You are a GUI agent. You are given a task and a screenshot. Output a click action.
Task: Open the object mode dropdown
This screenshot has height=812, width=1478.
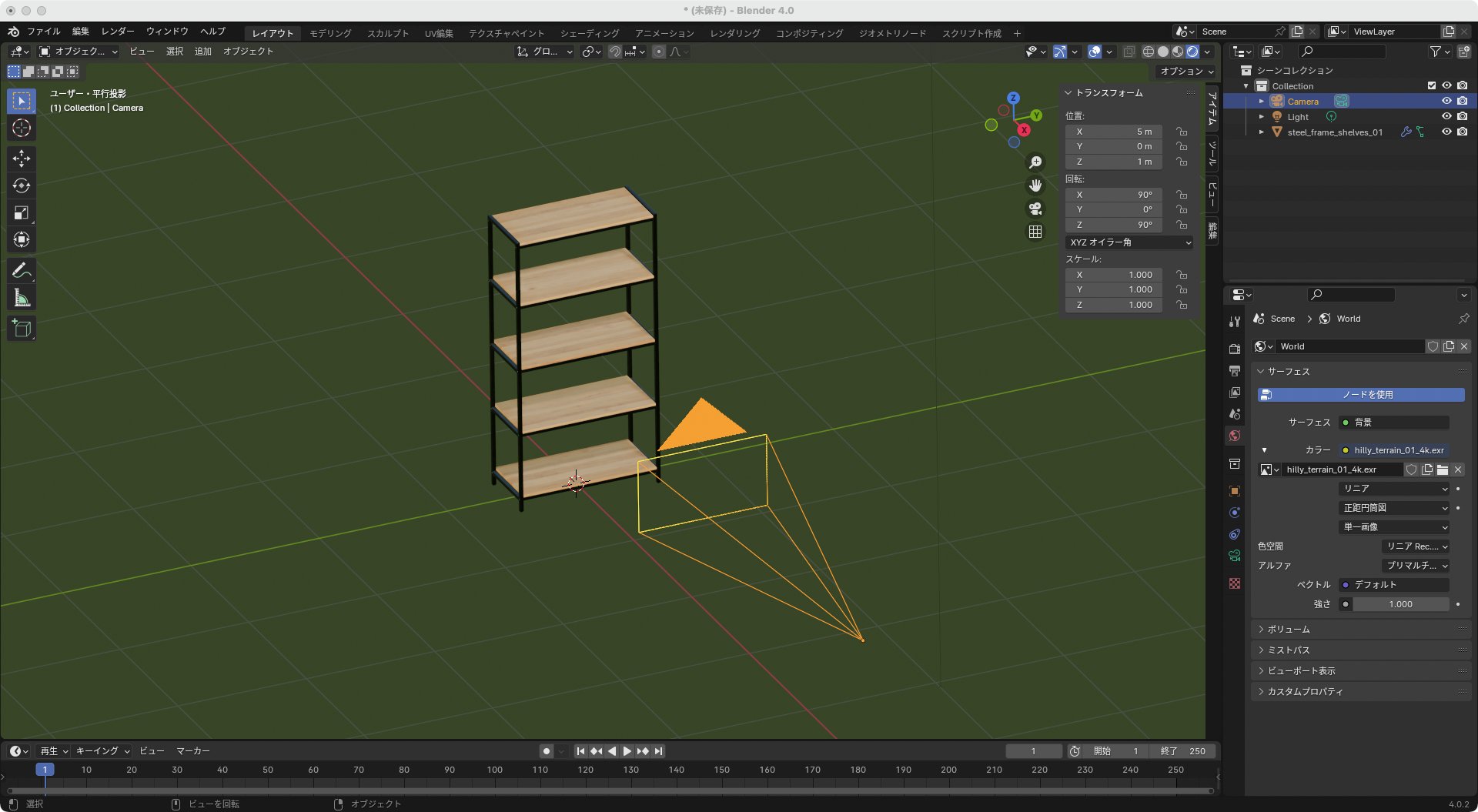tap(78, 52)
